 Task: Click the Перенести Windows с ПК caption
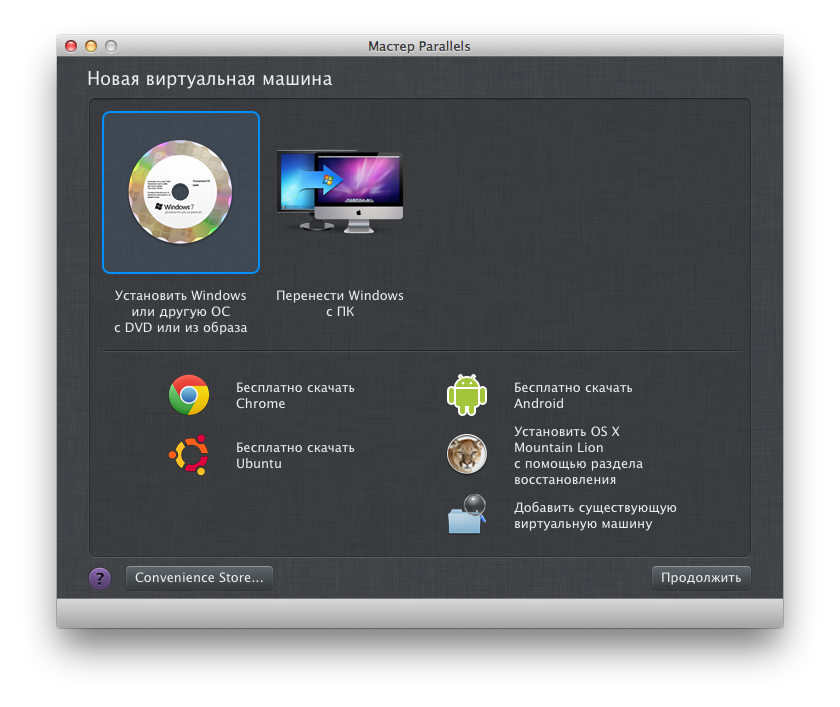click(340, 304)
